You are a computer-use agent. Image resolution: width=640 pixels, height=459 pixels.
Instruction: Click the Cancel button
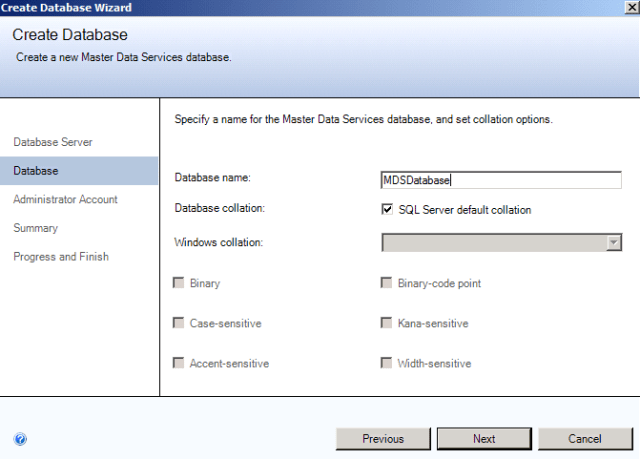pos(585,439)
